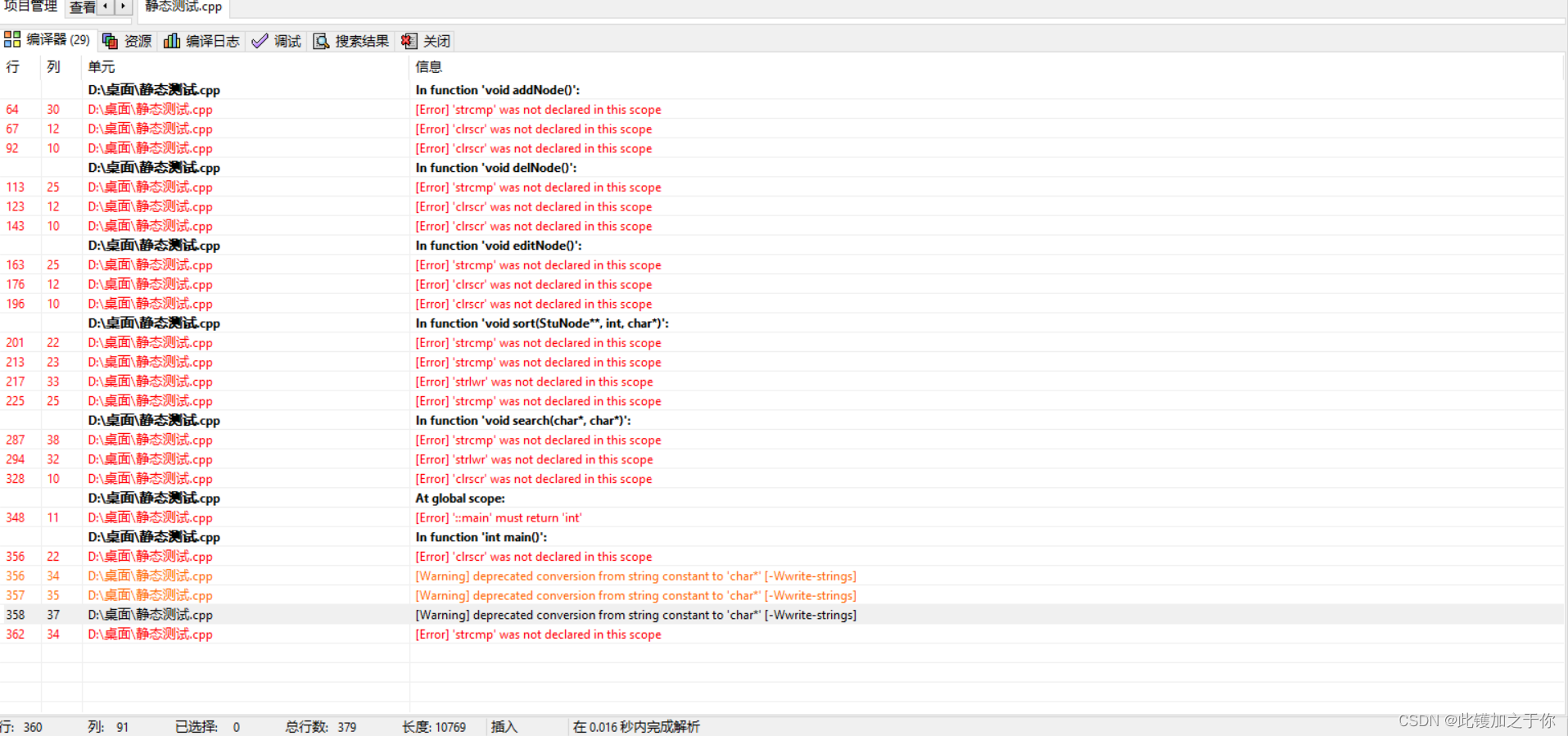Select line 143 clrscr error row

782,226
